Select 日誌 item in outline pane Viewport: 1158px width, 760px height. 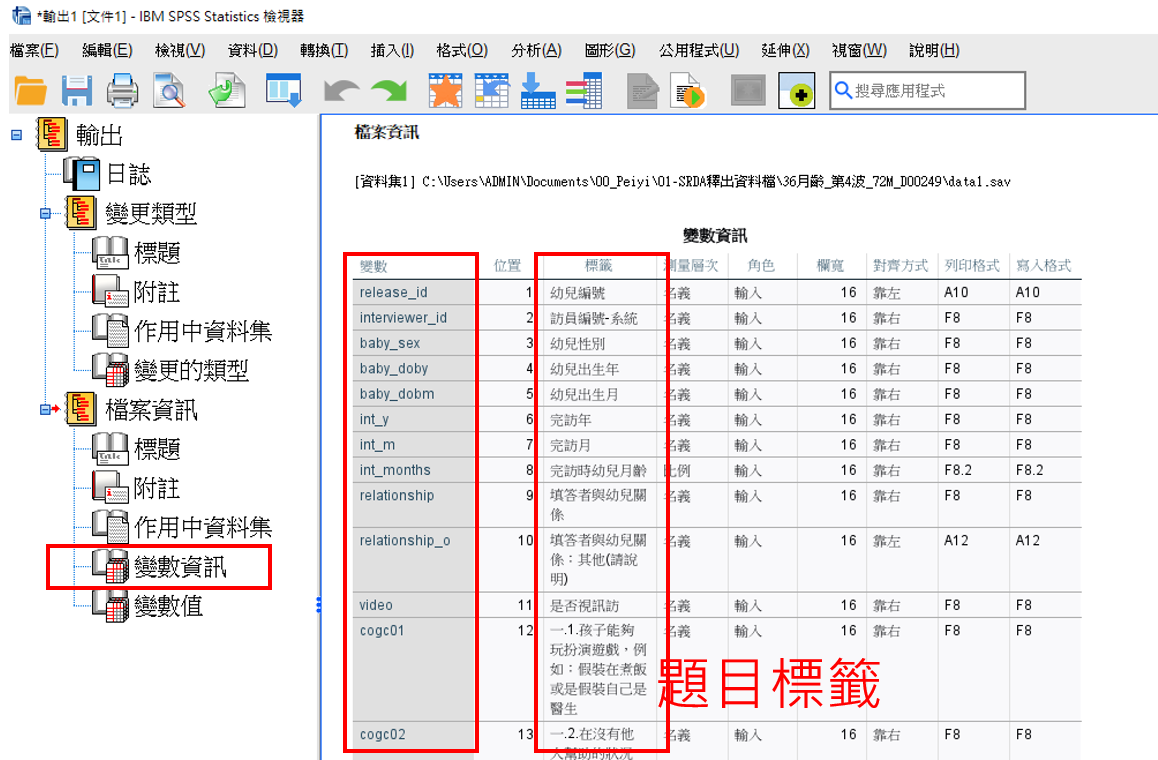[x=128, y=174]
